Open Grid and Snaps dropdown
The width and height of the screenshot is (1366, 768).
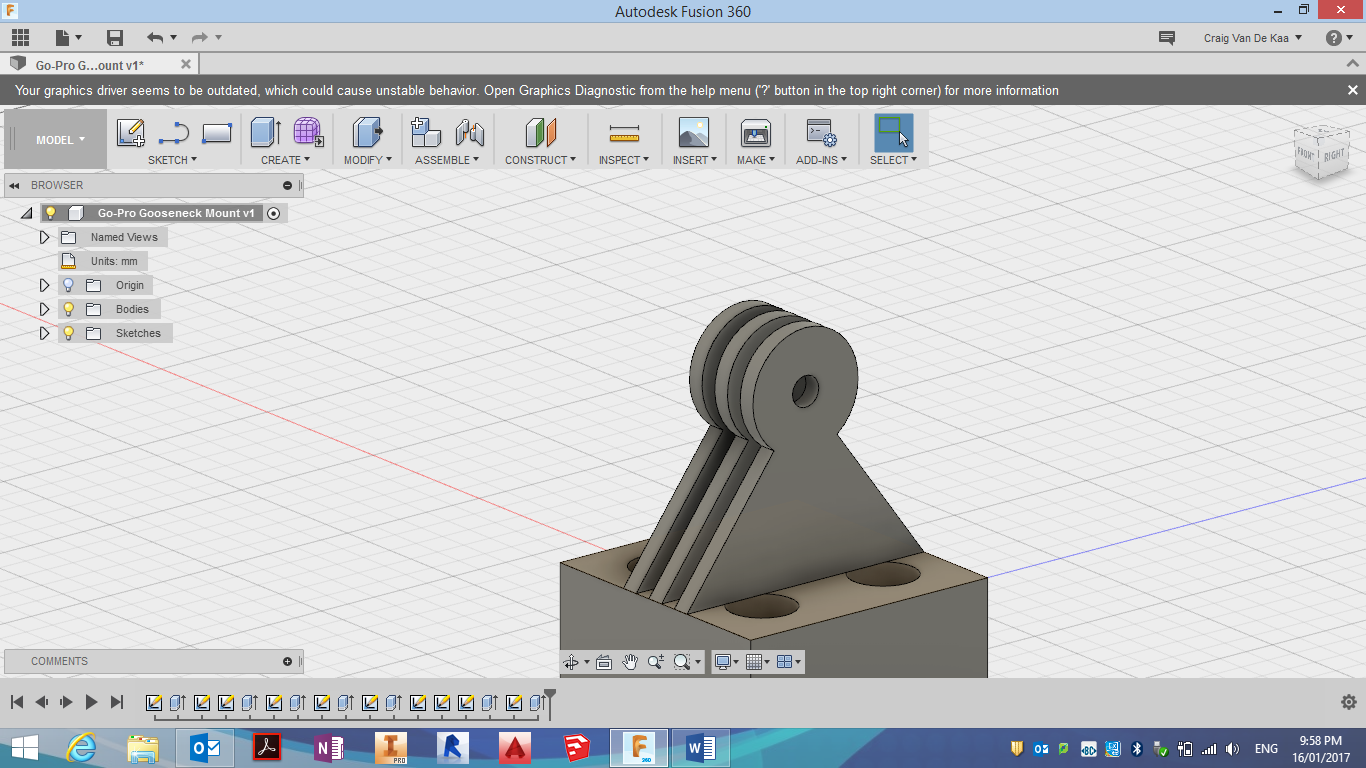click(x=758, y=662)
